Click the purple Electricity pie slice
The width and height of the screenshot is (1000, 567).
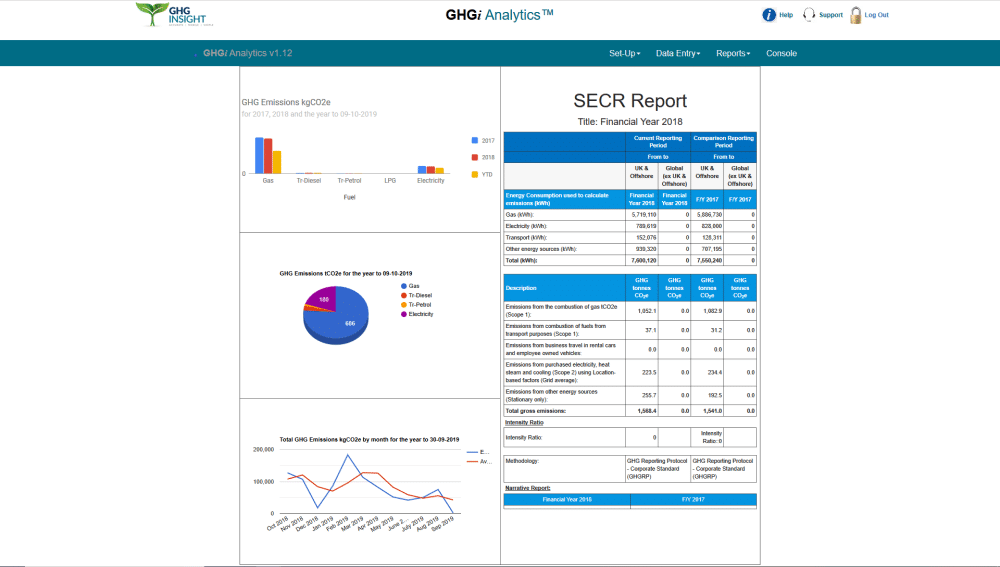(323, 298)
